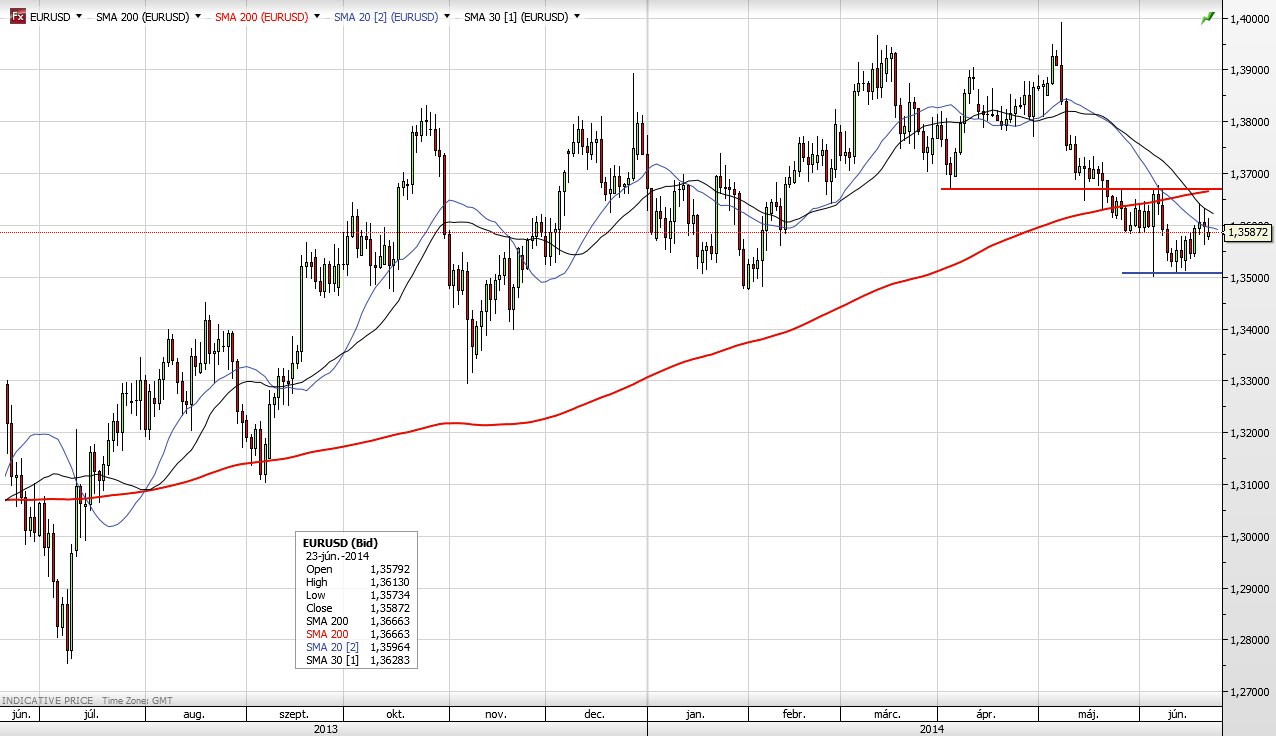Click the SMA 30 [1] (EURUSD) label
This screenshot has height=736, width=1276.
click(516, 17)
